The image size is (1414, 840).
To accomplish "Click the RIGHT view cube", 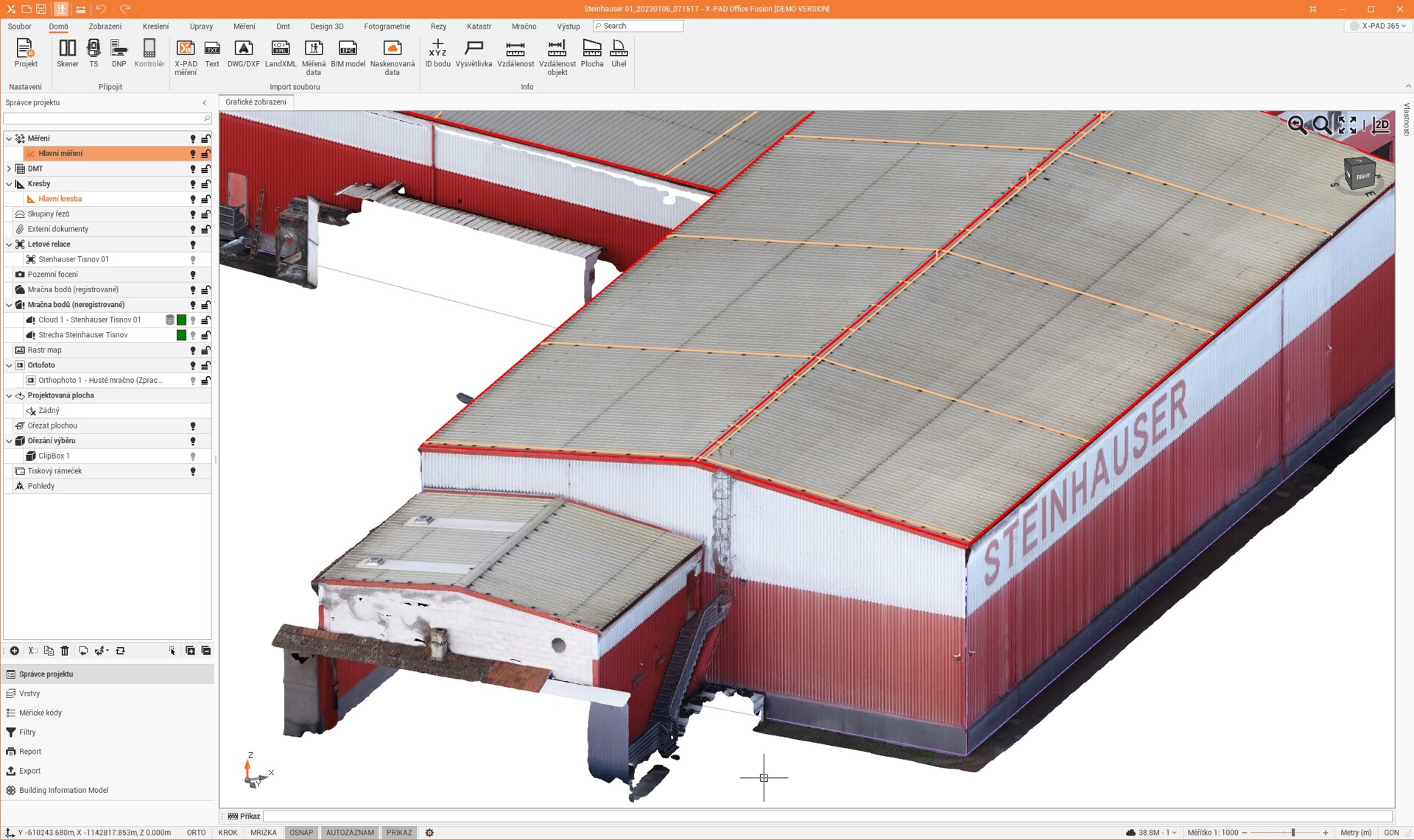I will (x=1360, y=174).
